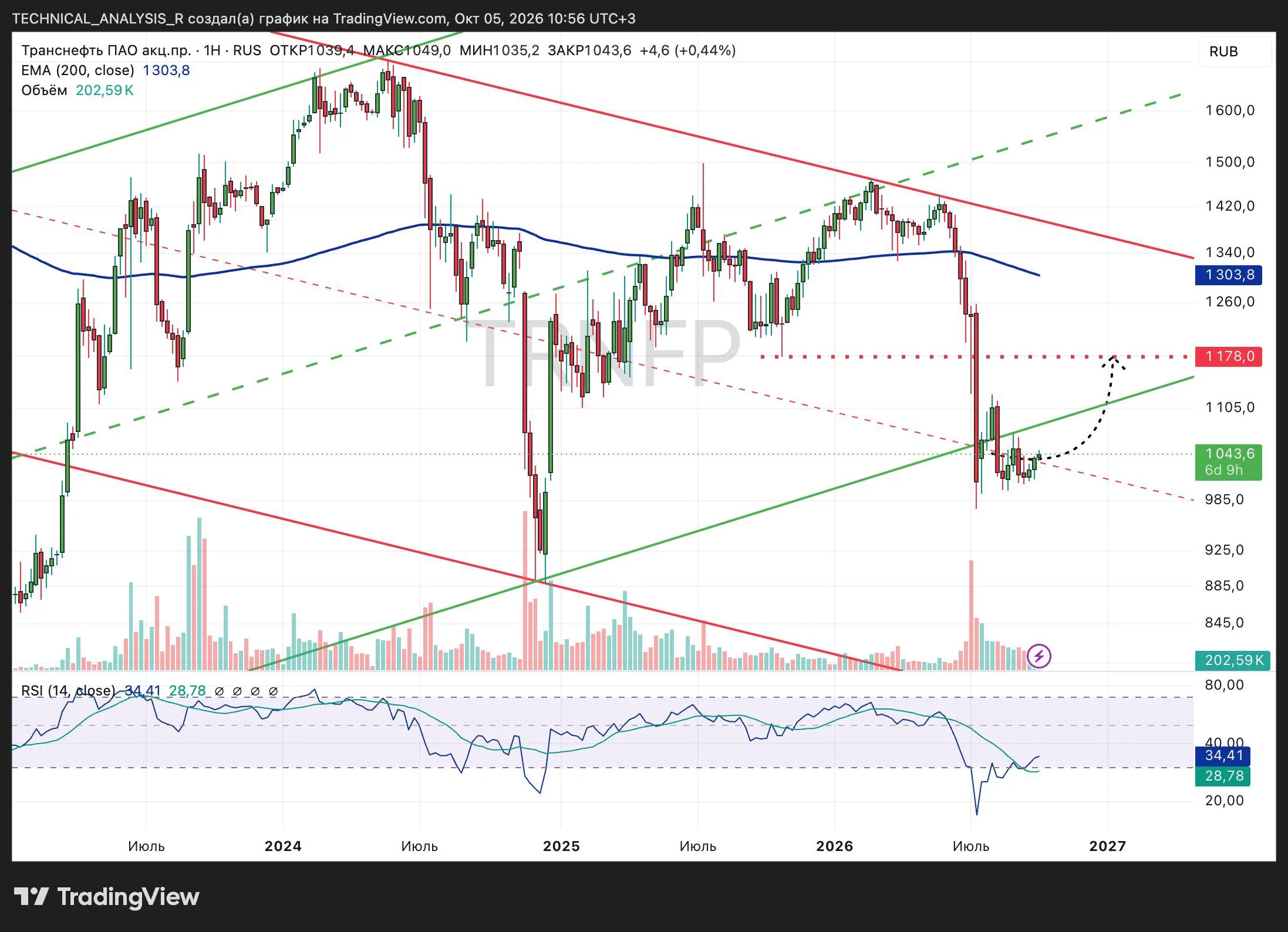Screen dimensions: 1288x932
Task: Click the 28,78 RSI average label
Action: click(x=1223, y=776)
